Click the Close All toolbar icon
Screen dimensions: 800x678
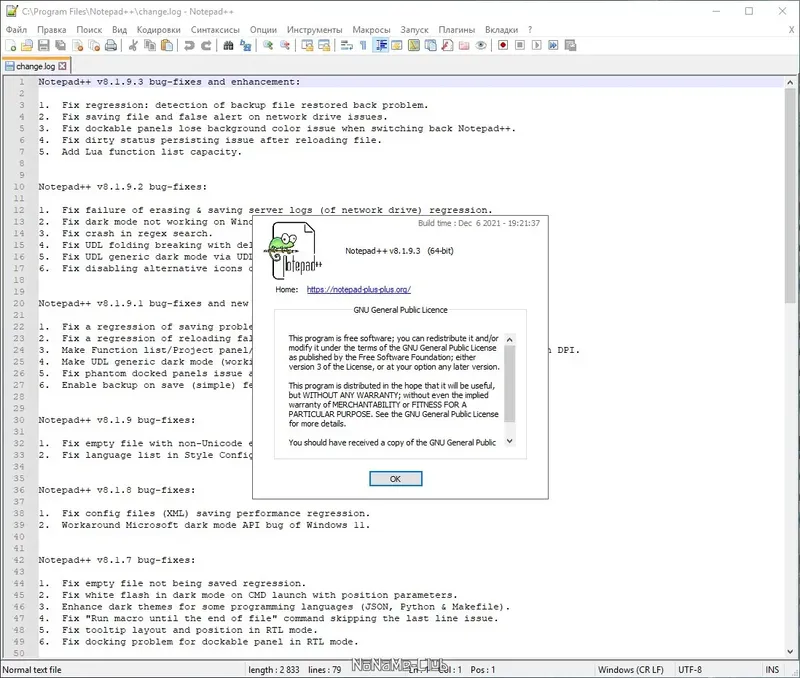(94, 46)
